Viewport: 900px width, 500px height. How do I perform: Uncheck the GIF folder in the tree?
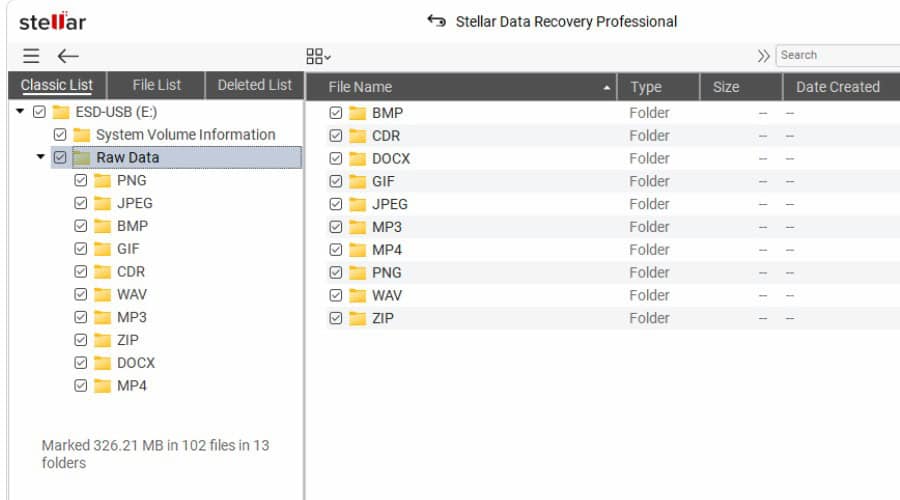(80, 249)
